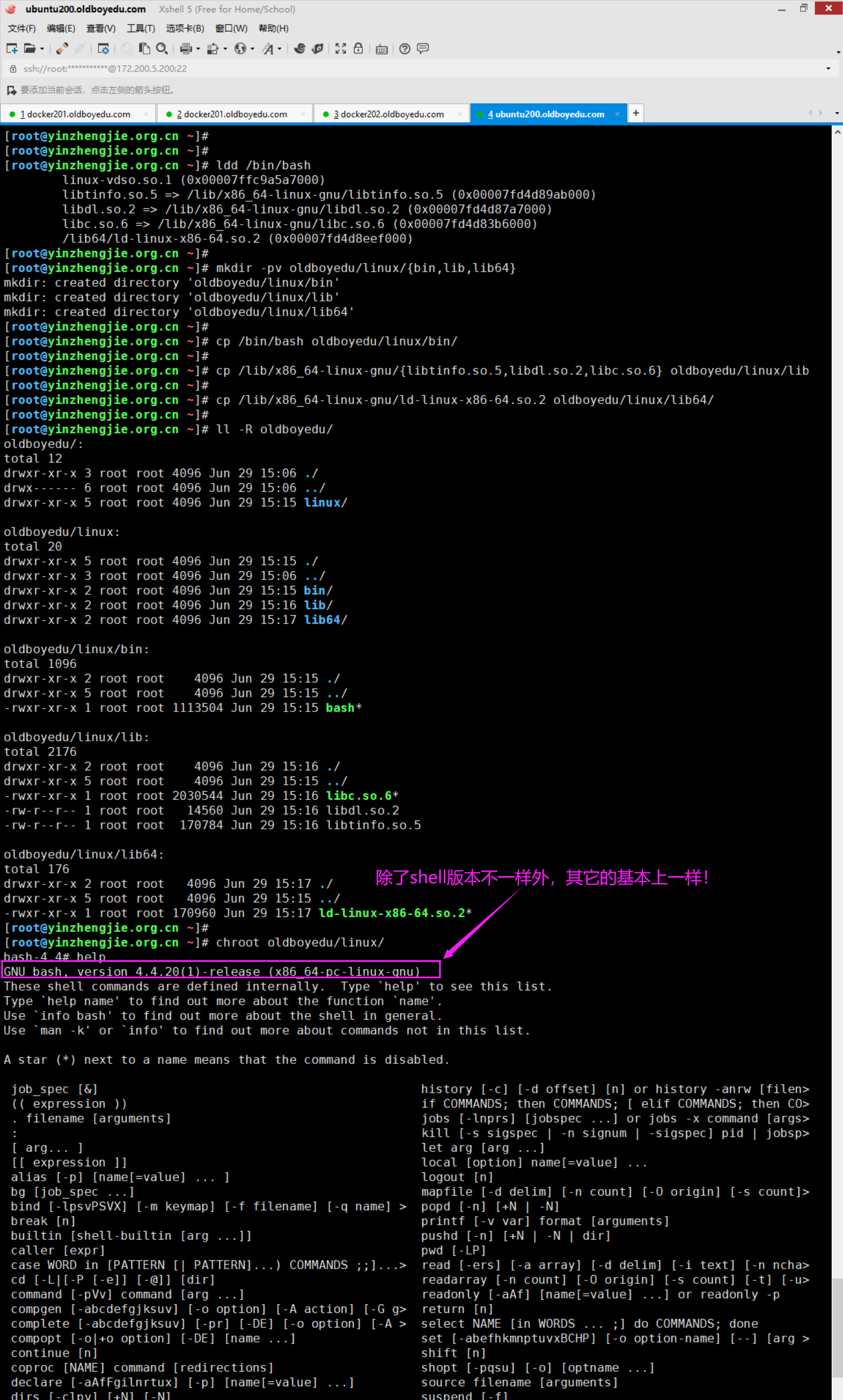Click the reconnect plug icon
Viewport: 843px width, 1400px height.
click(x=62, y=49)
